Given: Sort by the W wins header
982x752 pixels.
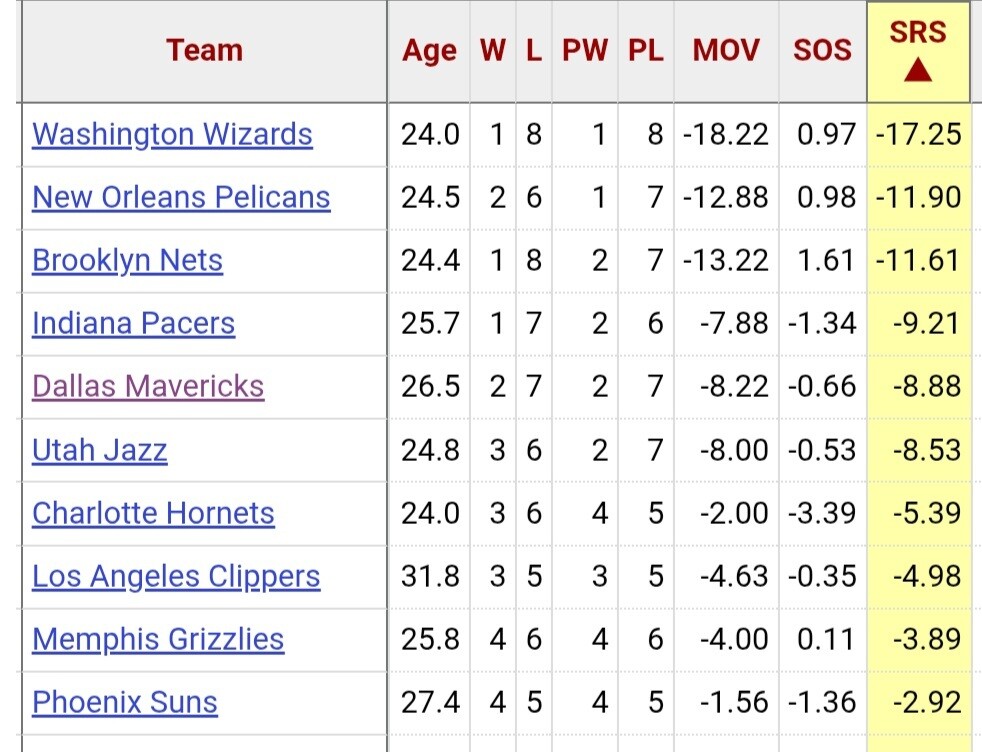Looking at the screenshot, I should click(x=493, y=50).
